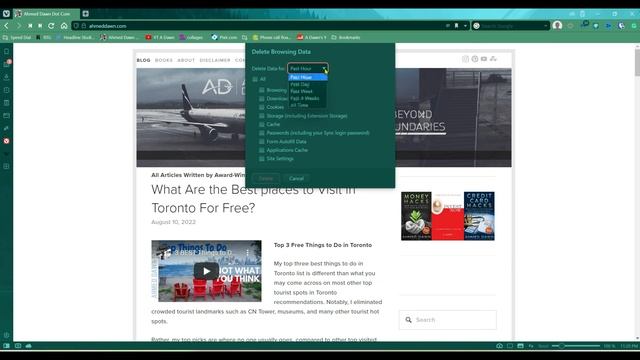640x360 pixels.
Task: Play the Toronto YouTube video
Action: point(206,271)
